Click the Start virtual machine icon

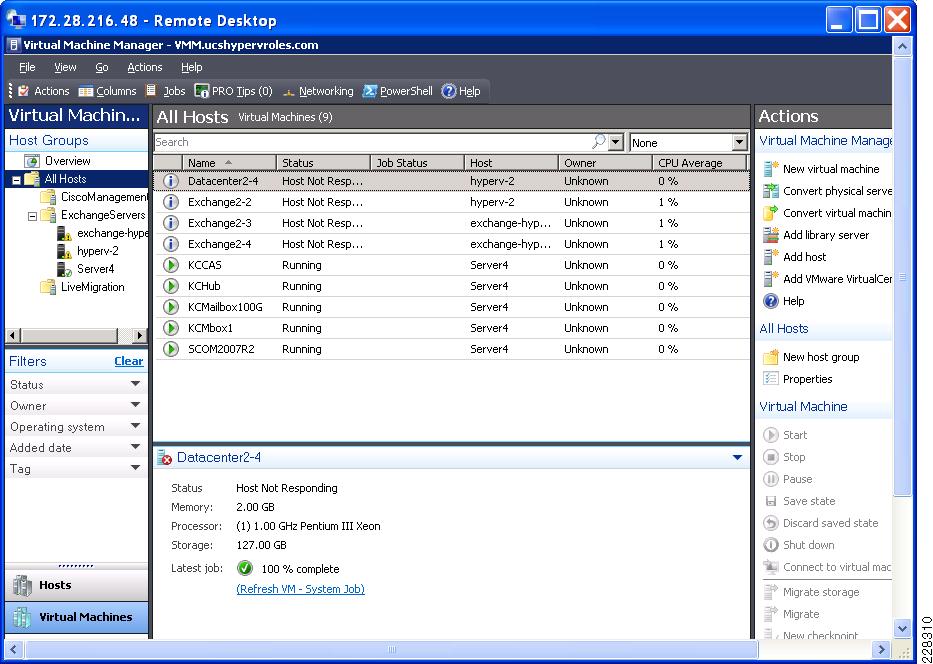click(x=771, y=435)
